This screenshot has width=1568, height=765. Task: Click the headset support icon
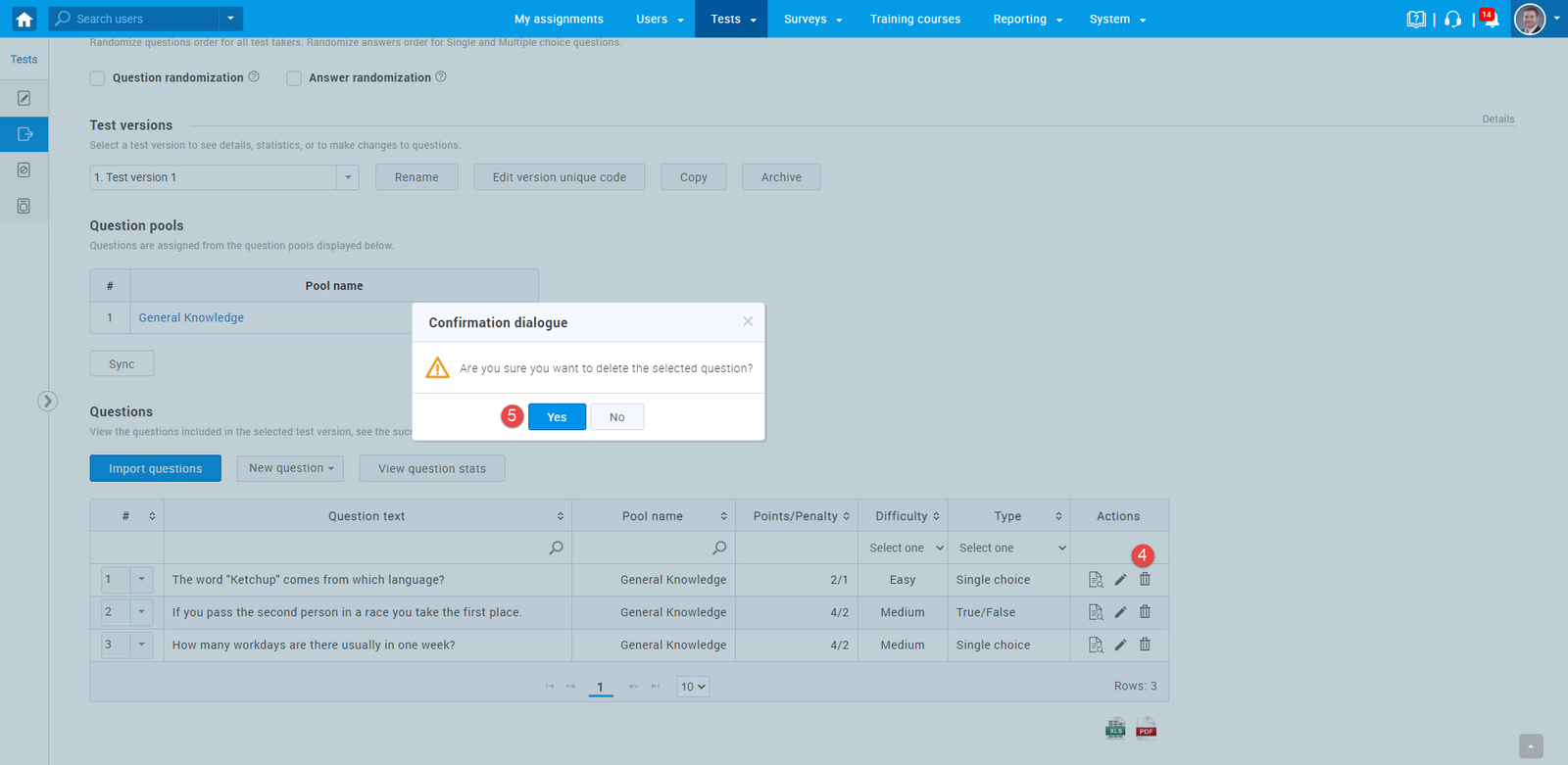coord(1453,20)
